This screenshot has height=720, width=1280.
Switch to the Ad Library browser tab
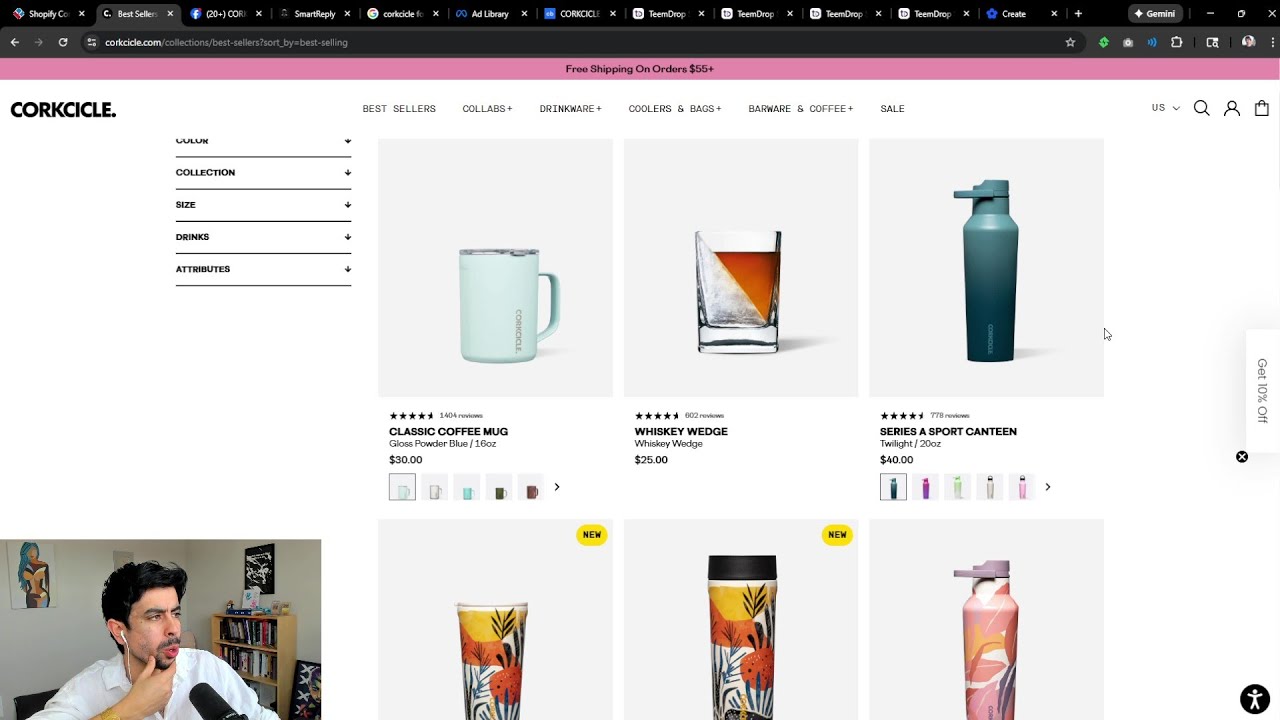point(490,14)
